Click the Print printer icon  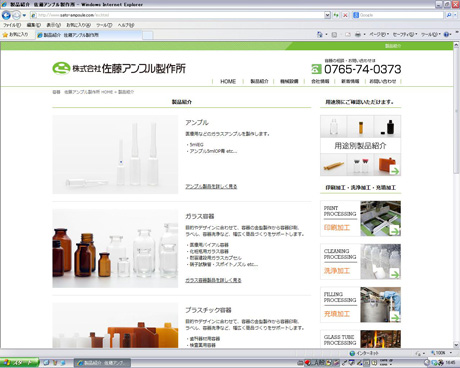click(x=358, y=34)
